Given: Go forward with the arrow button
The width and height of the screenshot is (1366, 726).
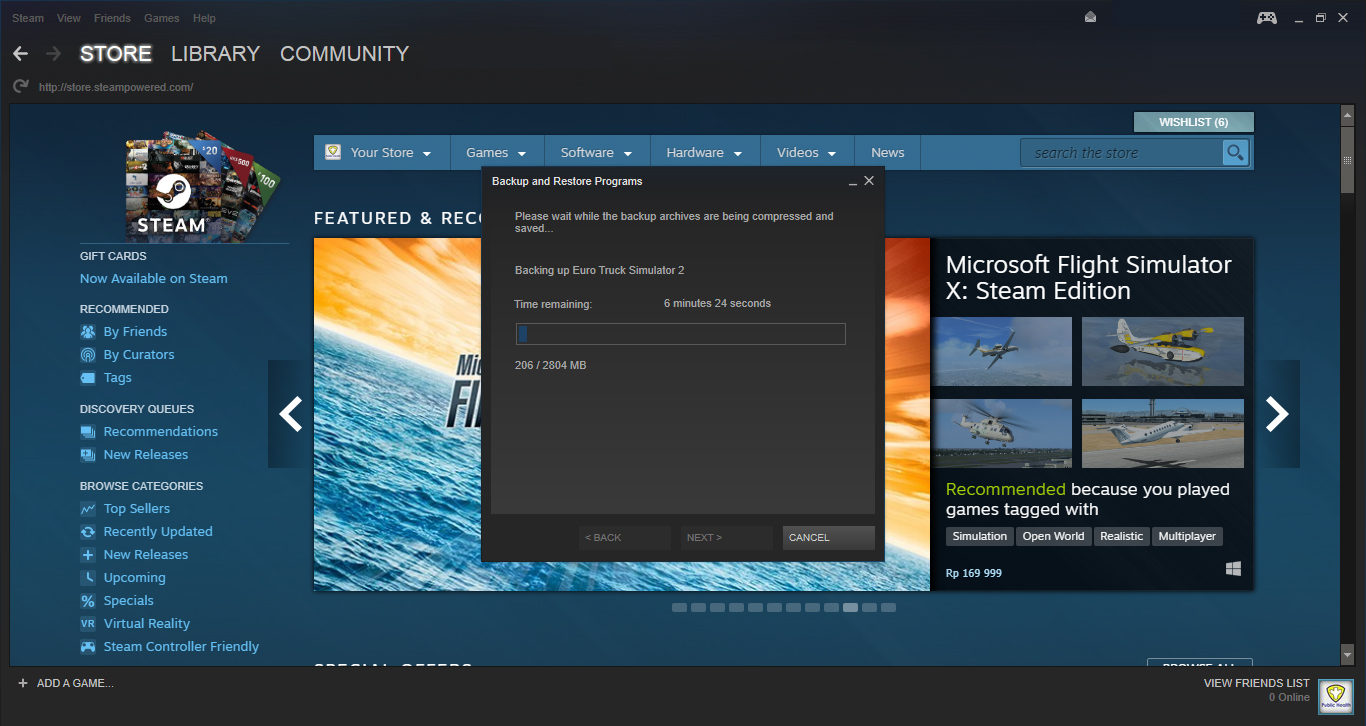Looking at the screenshot, I should pyautogui.click(x=54, y=53).
